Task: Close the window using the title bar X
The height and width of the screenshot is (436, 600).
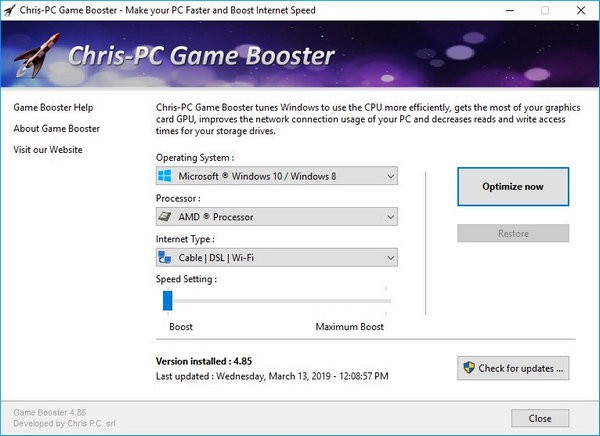Action: tap(581, 10)
